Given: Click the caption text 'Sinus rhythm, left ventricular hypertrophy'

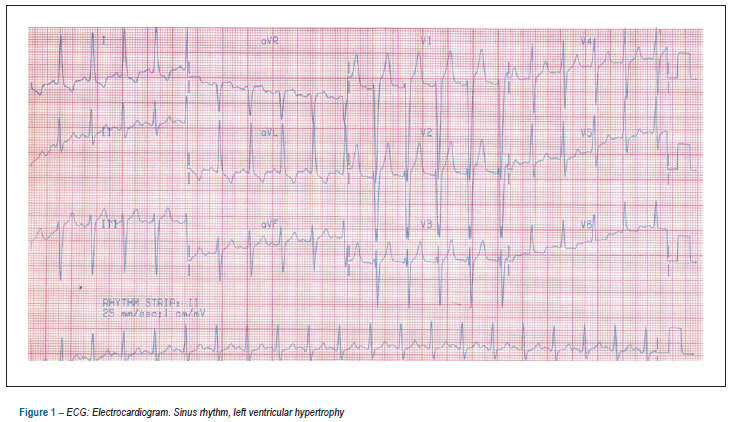Looking at the screenshot, I should [259, 413].
